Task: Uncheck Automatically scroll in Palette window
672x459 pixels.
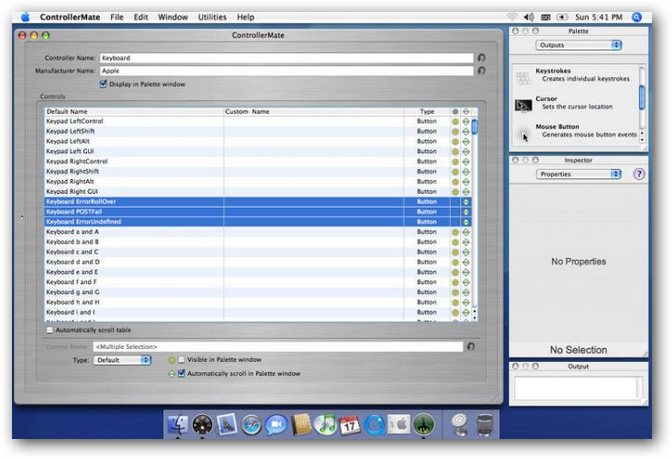Action: (x=182, y=373)
